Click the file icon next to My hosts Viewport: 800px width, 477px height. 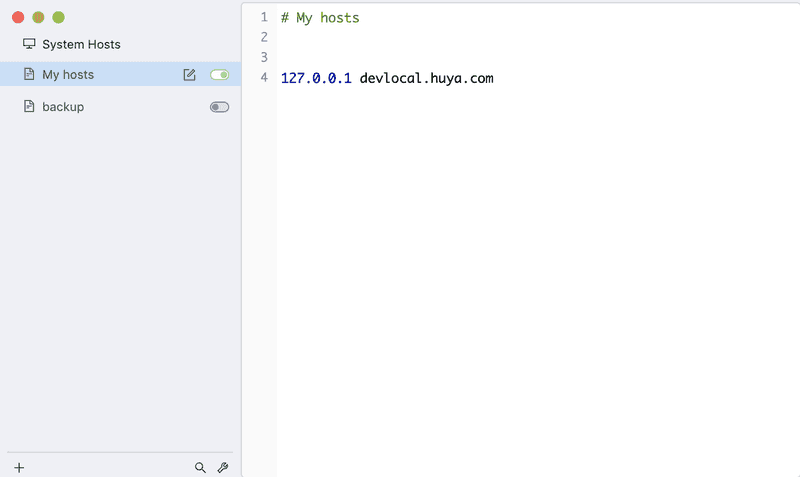(x=29, y=75)
